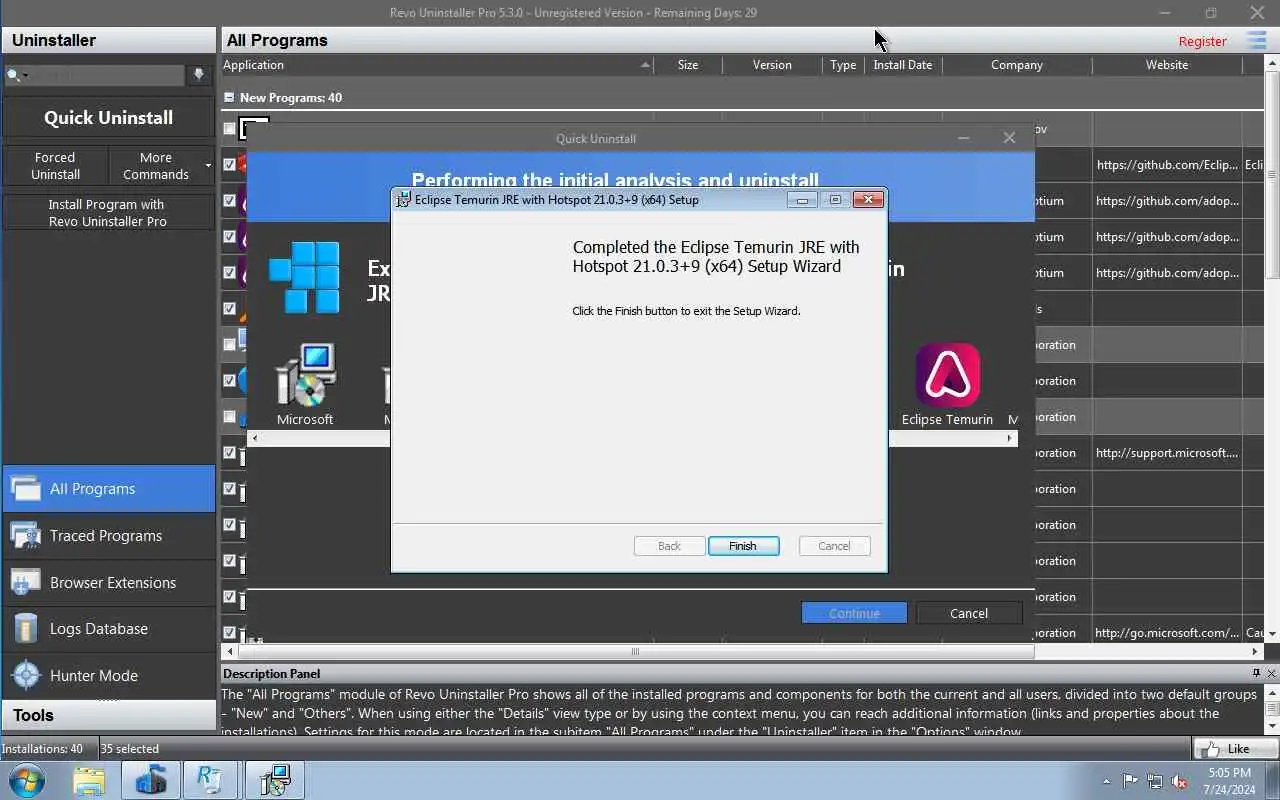Click the R-lettered taskbar icon
Viewport: 1280px width, 800px height.
coord(210,780)
